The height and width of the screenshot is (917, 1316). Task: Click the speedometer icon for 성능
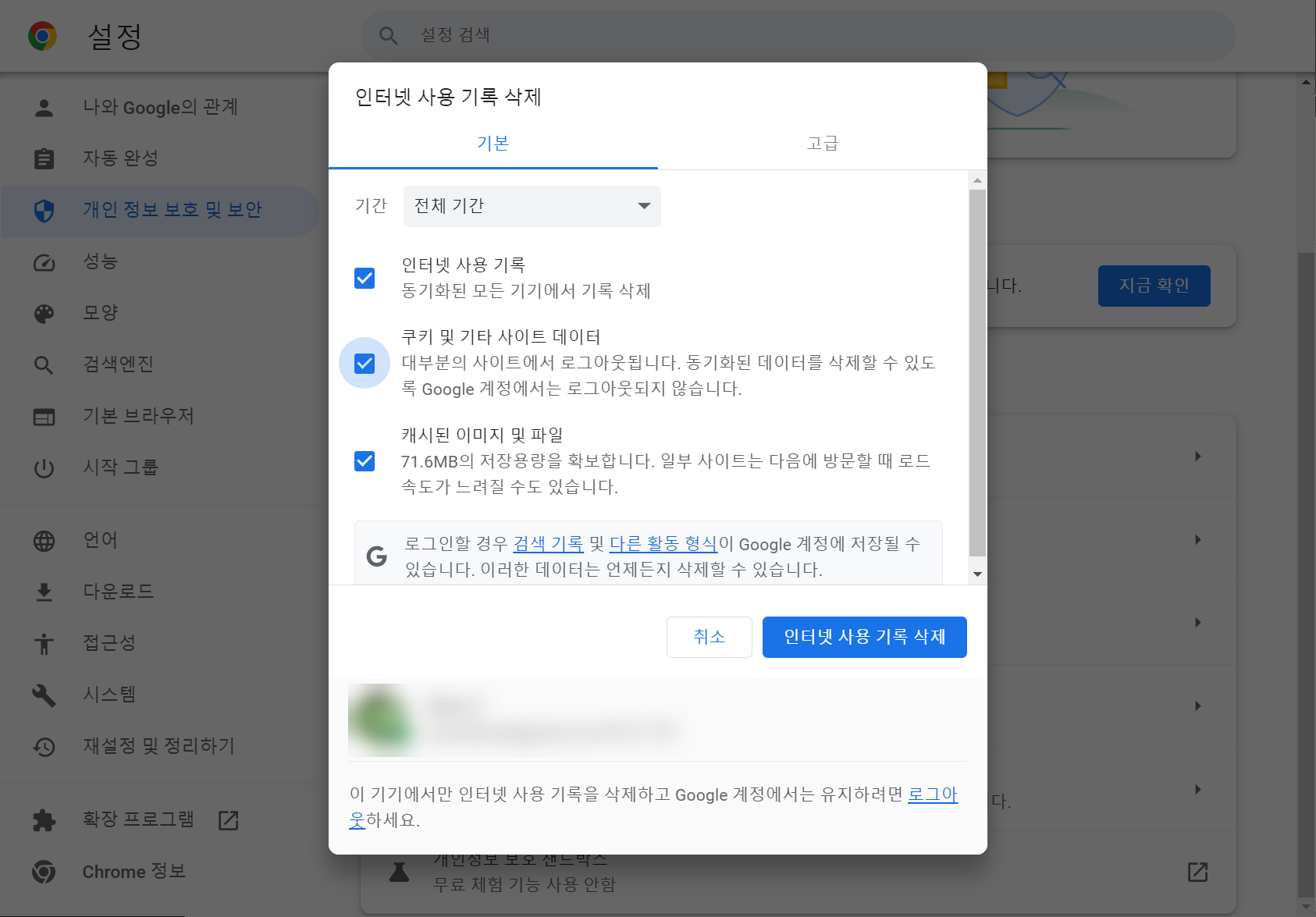[44, 261]
